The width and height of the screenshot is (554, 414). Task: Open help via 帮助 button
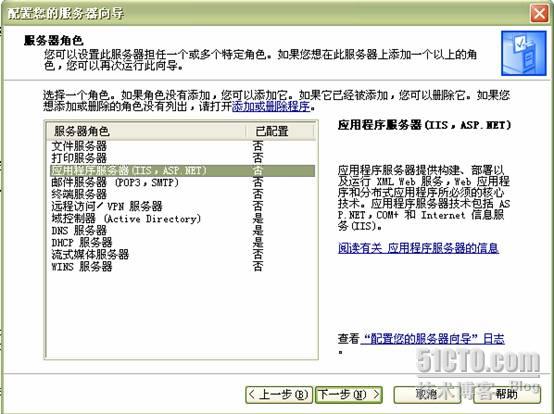pos(507,395)
